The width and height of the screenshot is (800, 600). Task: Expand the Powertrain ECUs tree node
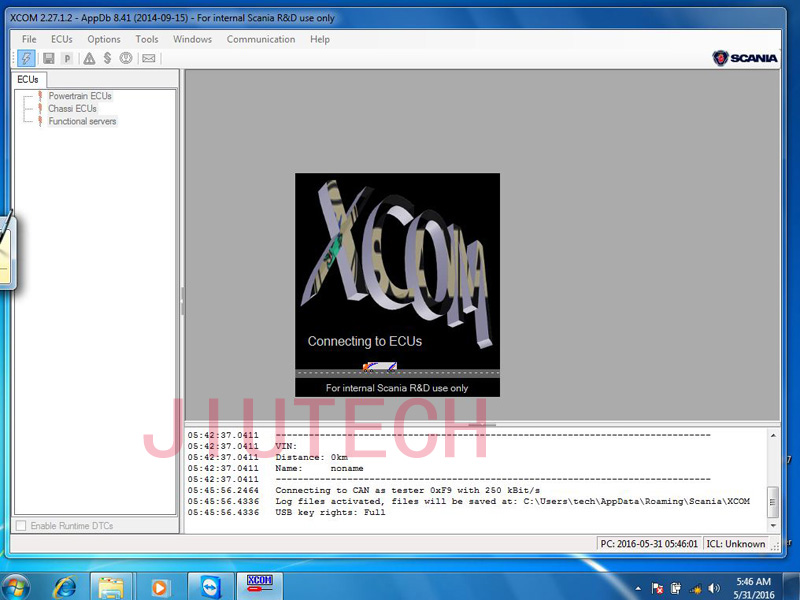[x=80, y=96]
